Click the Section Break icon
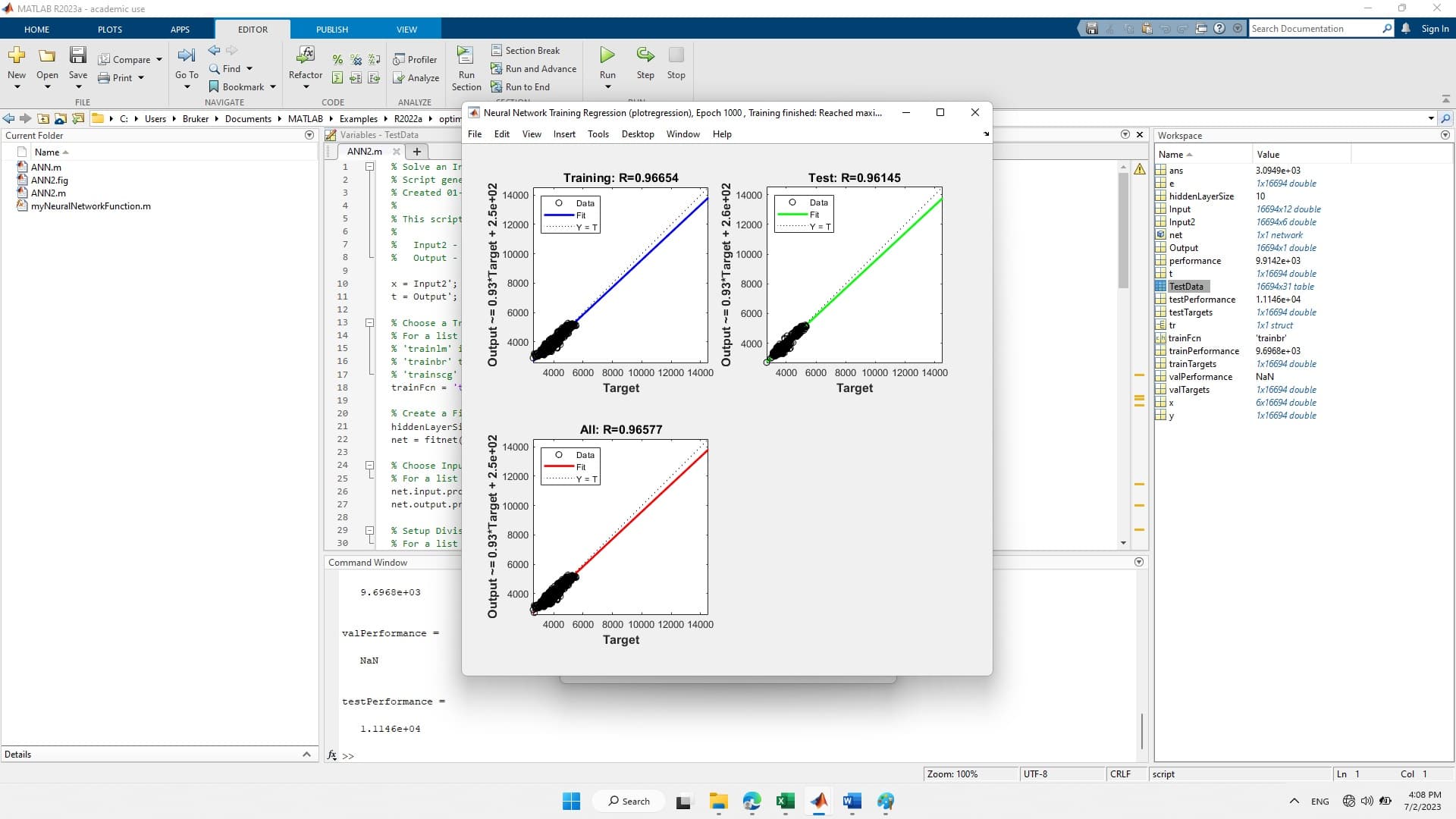 [x=497, y=50]
